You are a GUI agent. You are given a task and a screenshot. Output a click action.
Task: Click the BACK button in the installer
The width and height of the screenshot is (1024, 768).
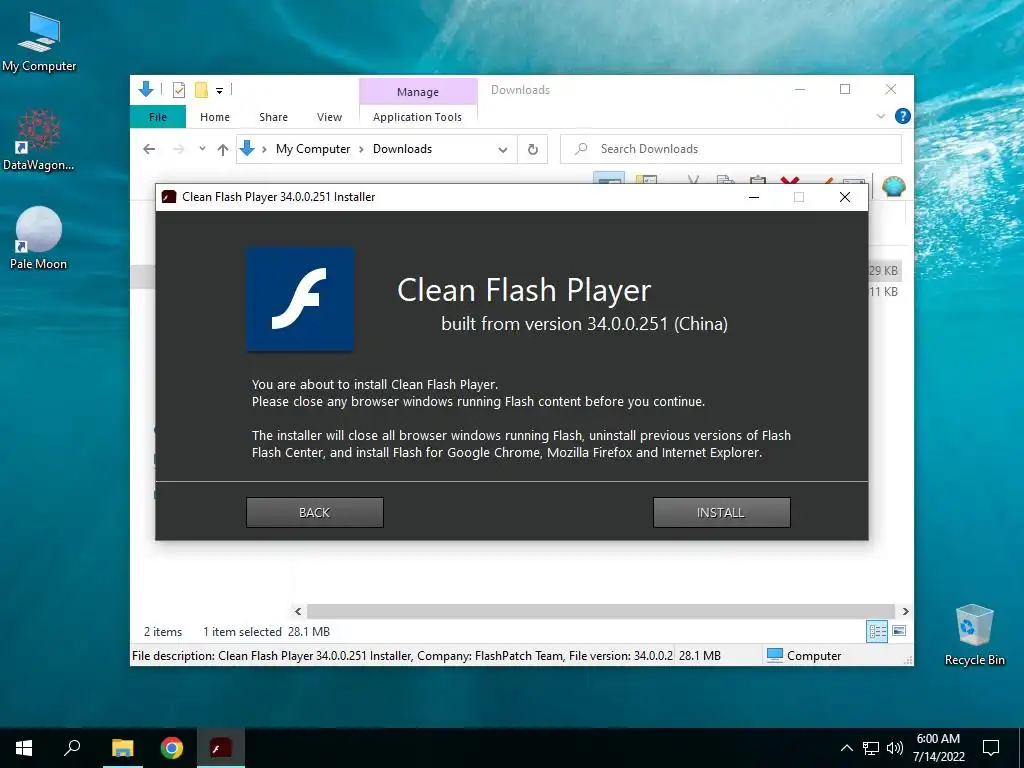click(x=315, y=513)
